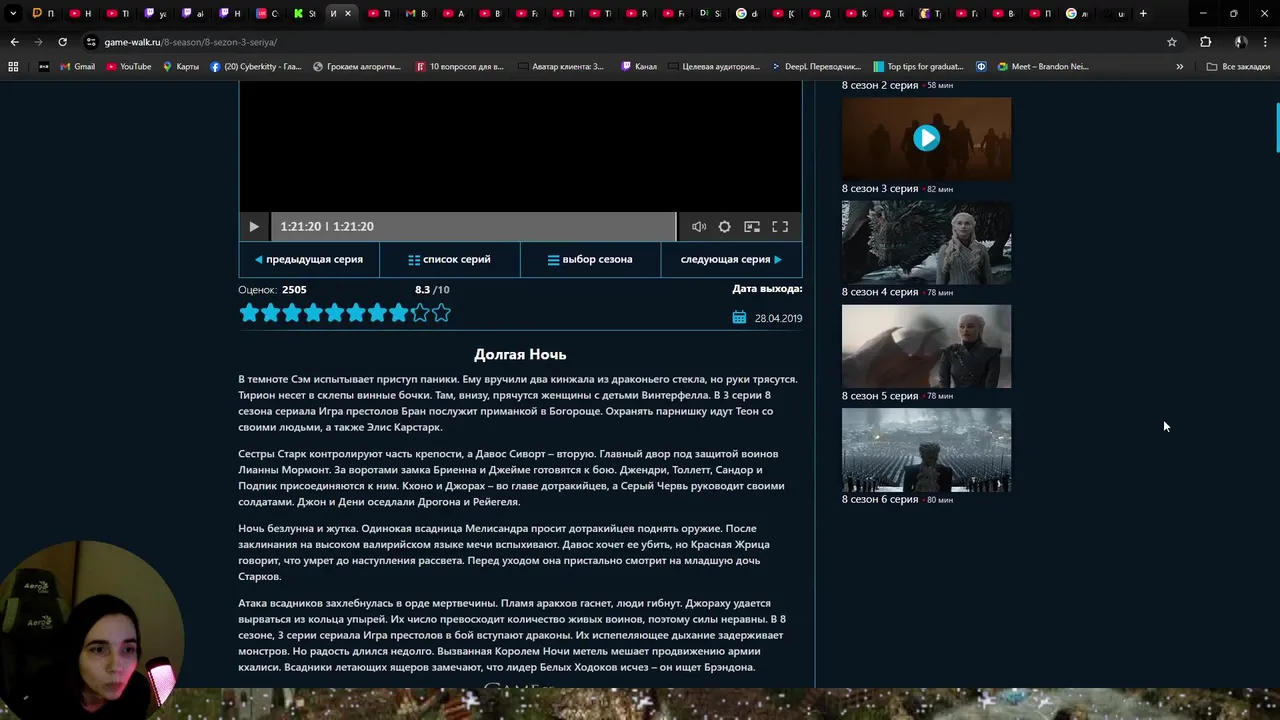Open the Все закладки folder
The width and height of the screenshot is (1280, 720).
click(1238, 67)
